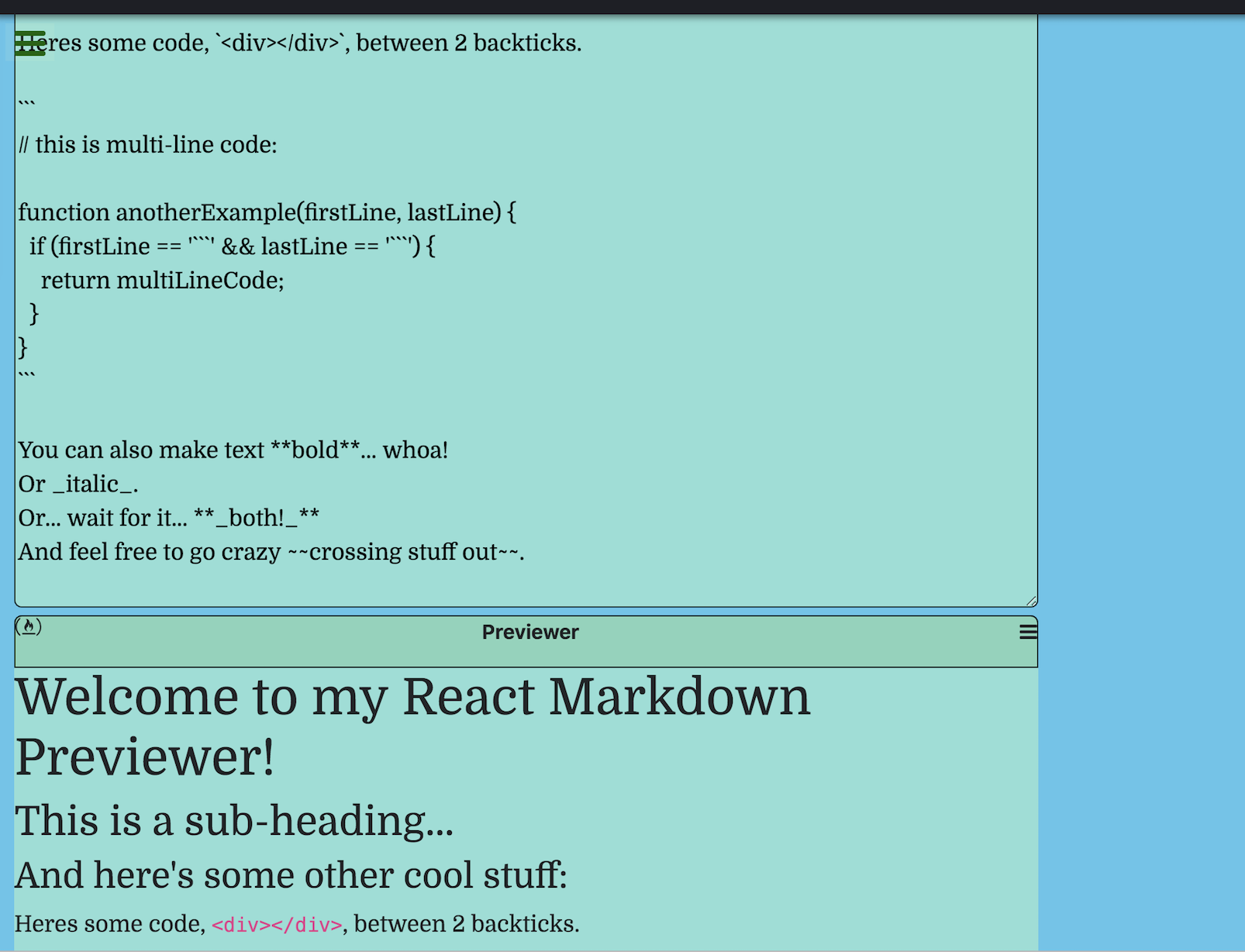Click the pink '<div></div>' inline code in preview
The image size is (1245, 952).
pyautogui.click(x=277, y=925)
